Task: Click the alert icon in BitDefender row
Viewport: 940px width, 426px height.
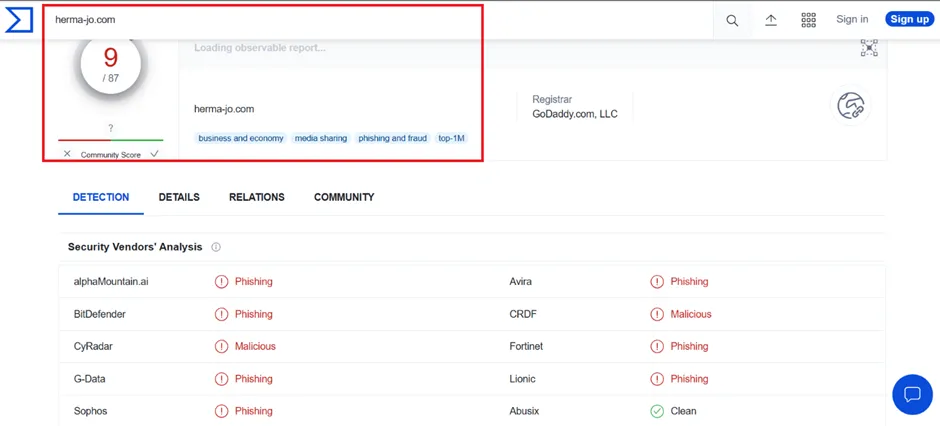Action: [x=221, y=314]
